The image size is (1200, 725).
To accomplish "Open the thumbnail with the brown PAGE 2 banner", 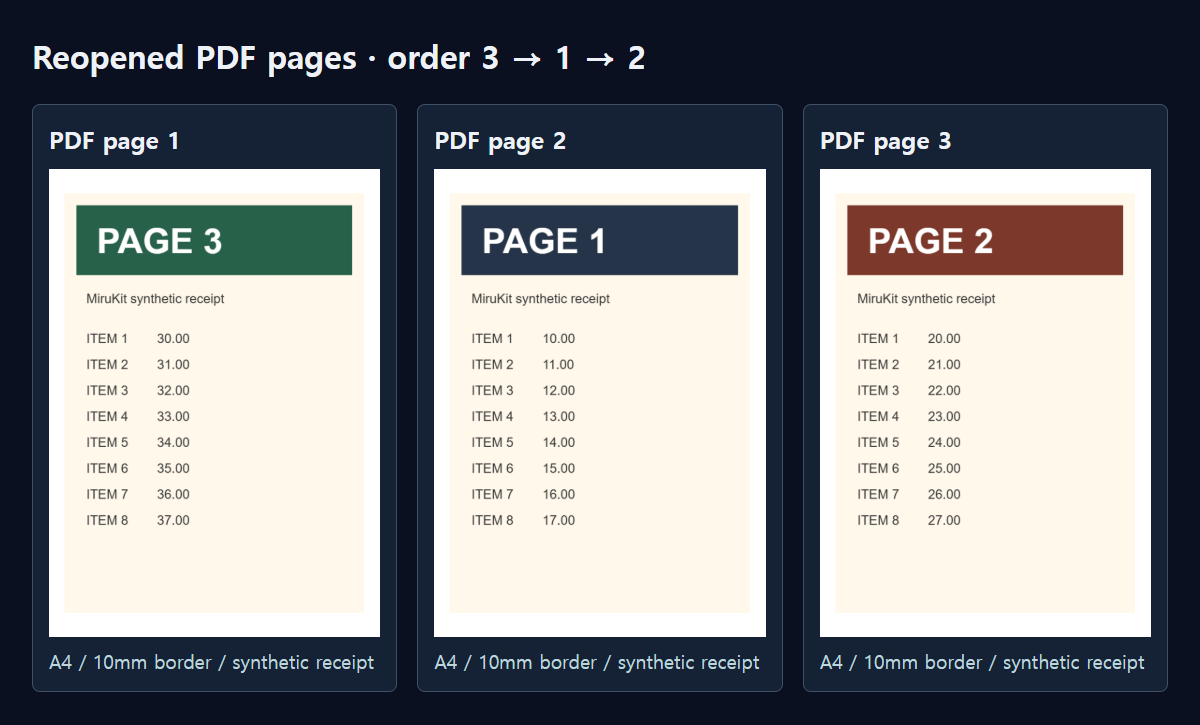I will (985, 403).
